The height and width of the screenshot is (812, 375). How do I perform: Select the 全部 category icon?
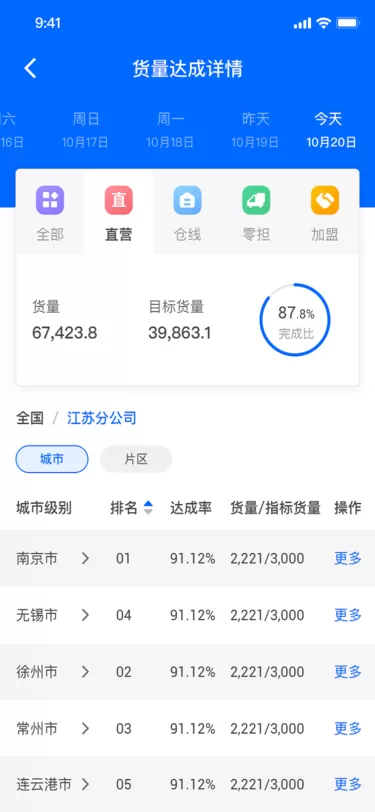coord(50,200)
